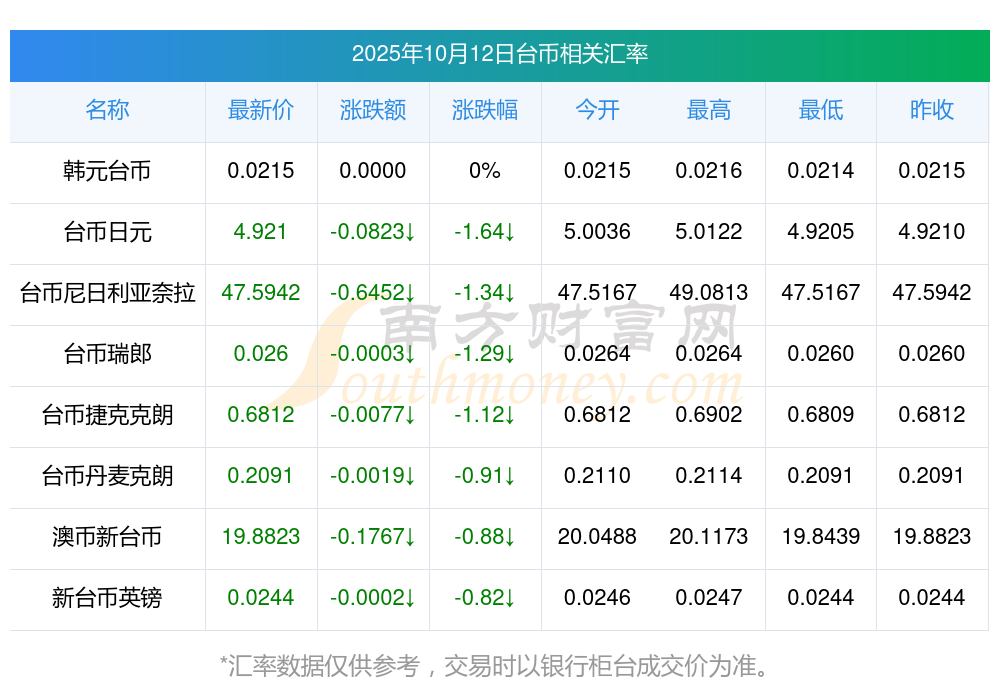Click the table title 2025年10月12日台币相关汇率
Viewport: 1000px width, 697px height.
(500, 54)
